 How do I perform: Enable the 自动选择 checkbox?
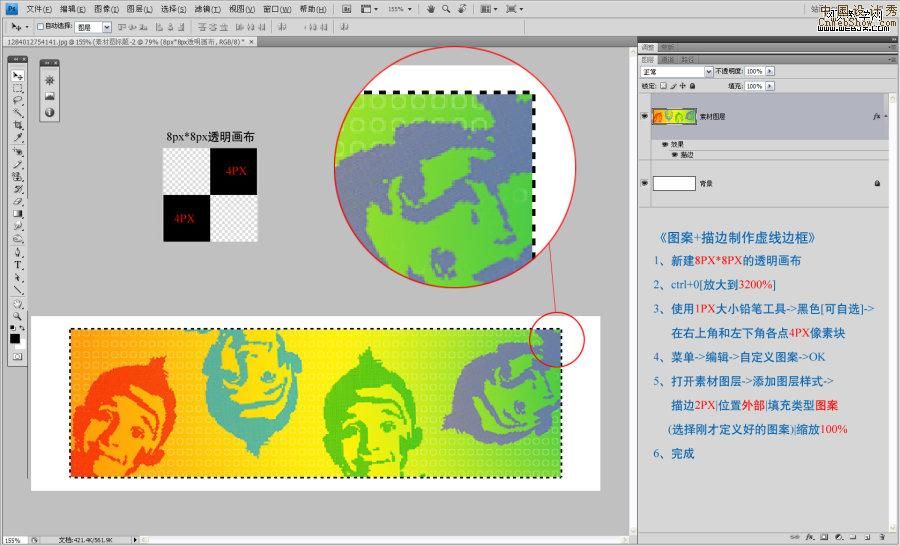40,26
